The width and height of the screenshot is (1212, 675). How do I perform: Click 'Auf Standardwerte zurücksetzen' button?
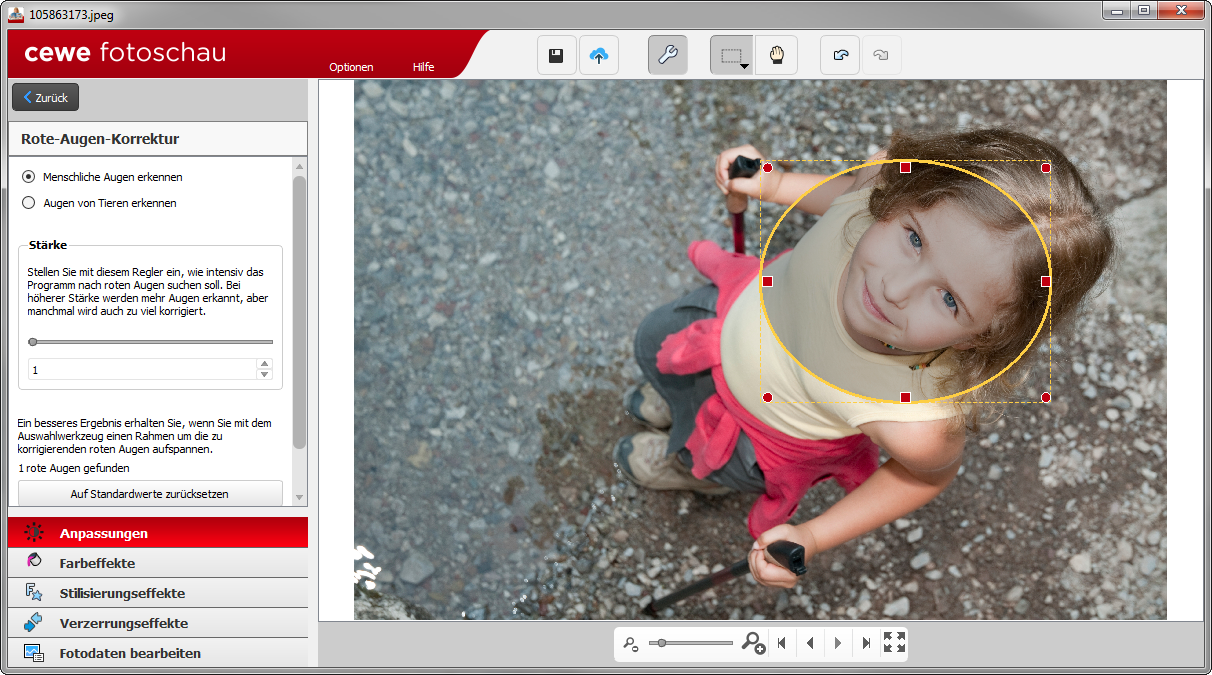click(150, 494)
